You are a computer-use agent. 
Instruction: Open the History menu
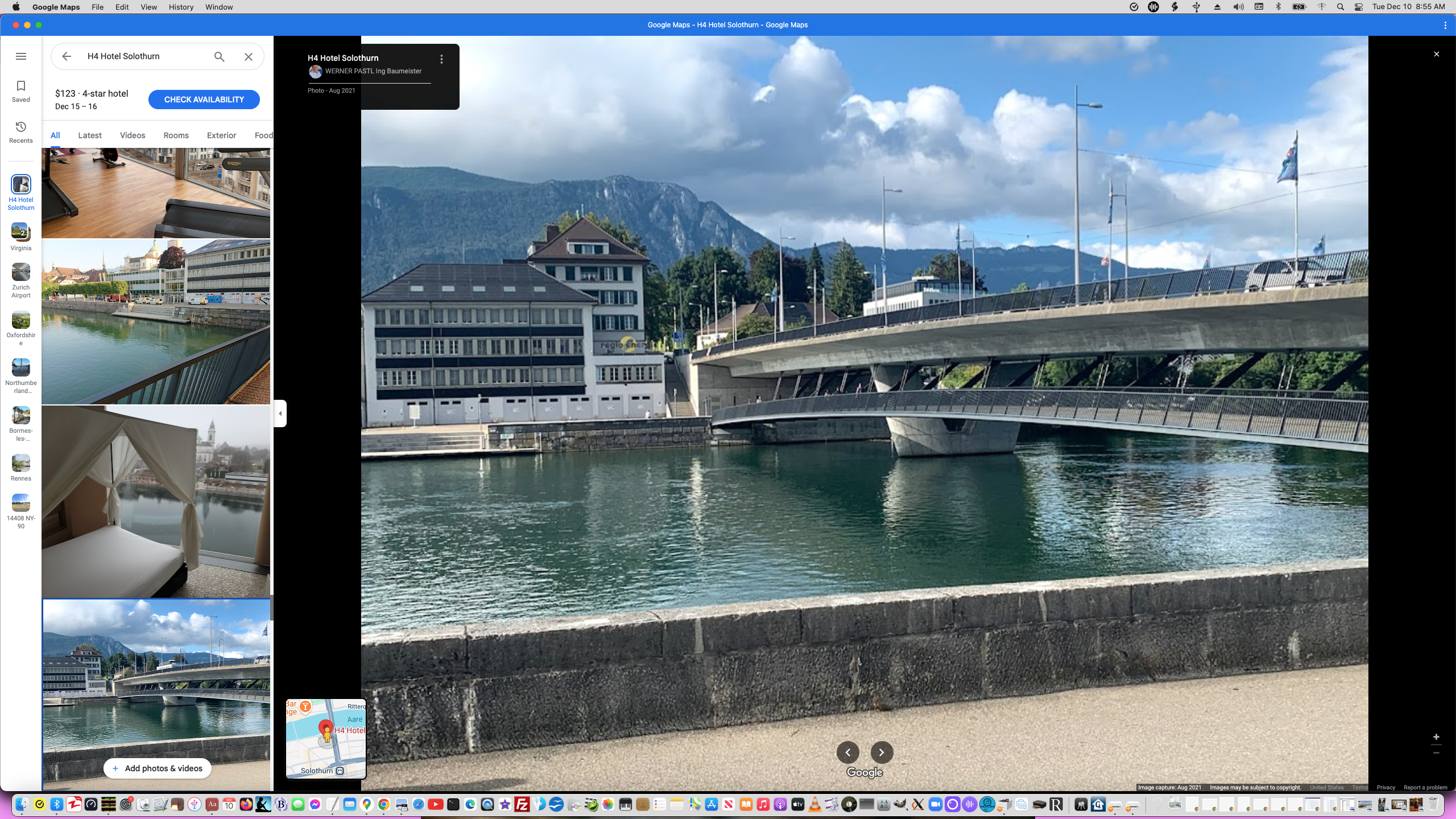pos(181,7)
